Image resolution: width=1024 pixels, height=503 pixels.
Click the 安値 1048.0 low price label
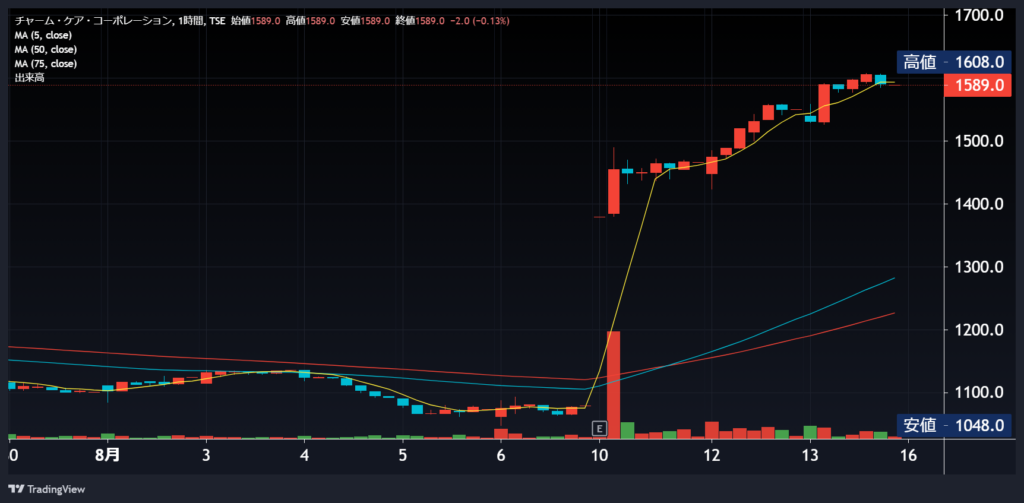(953, 426)
